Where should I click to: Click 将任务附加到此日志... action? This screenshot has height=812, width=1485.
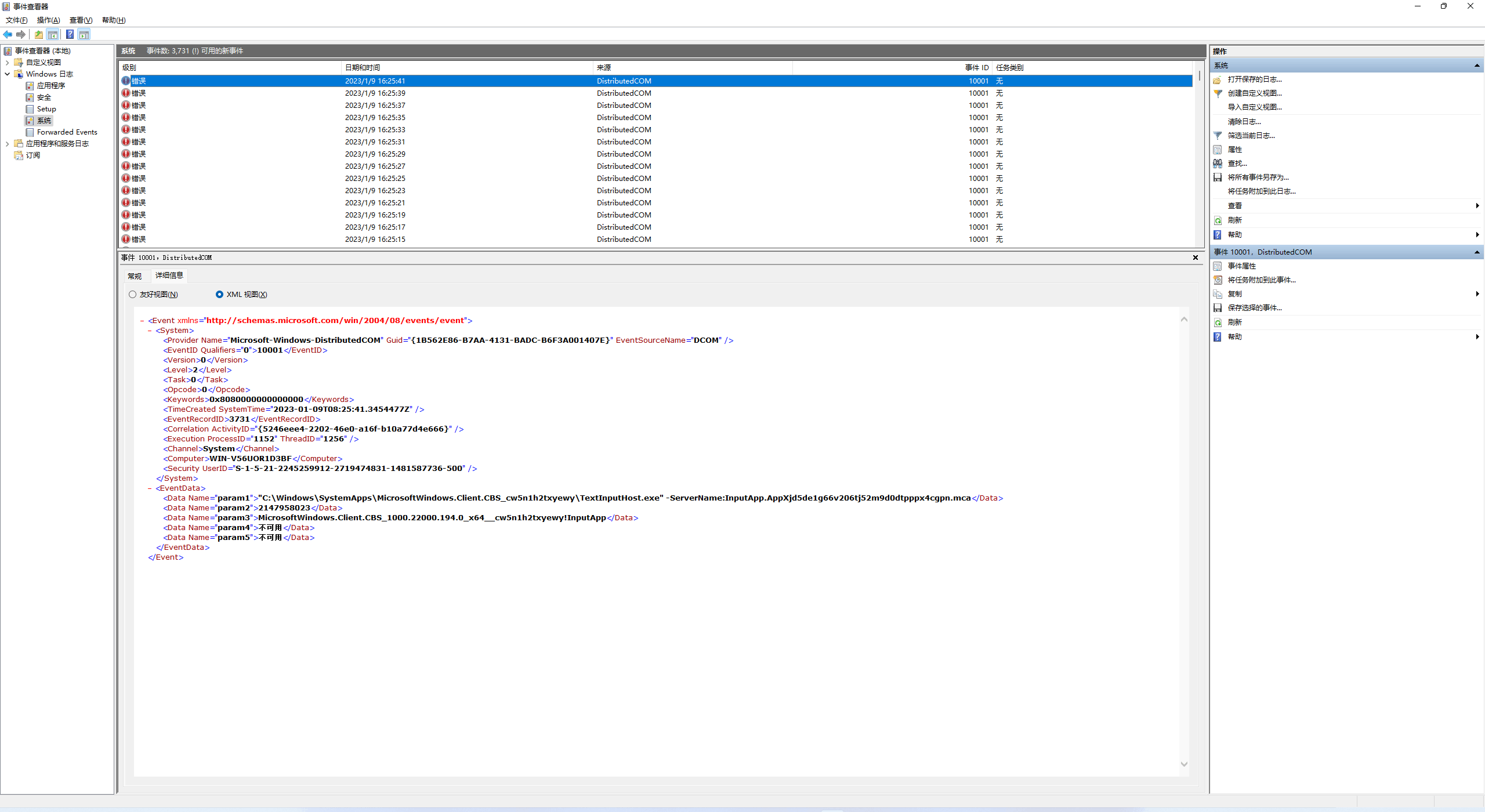[1262, 191]
